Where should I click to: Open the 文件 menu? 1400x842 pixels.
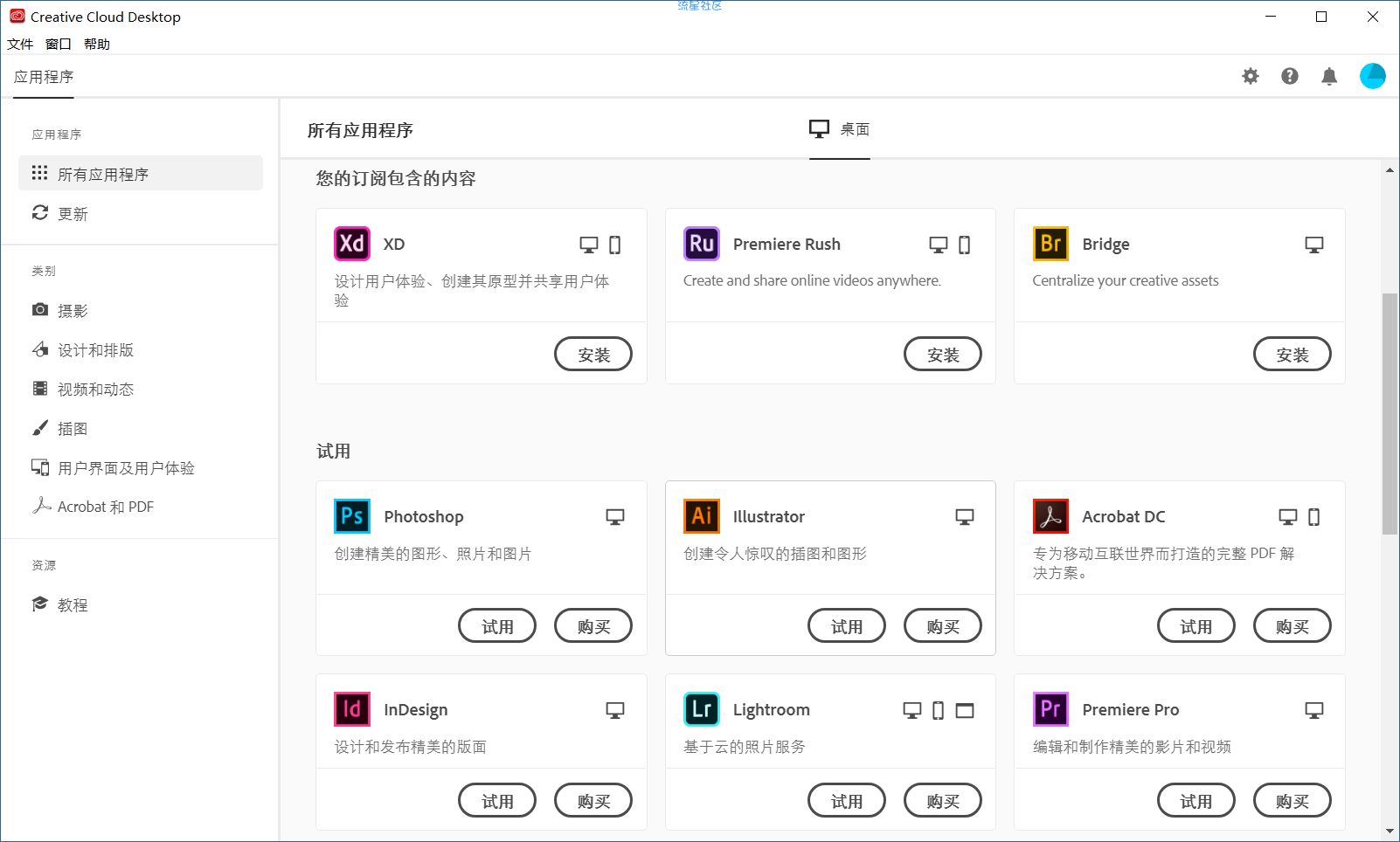pos(20,44)
